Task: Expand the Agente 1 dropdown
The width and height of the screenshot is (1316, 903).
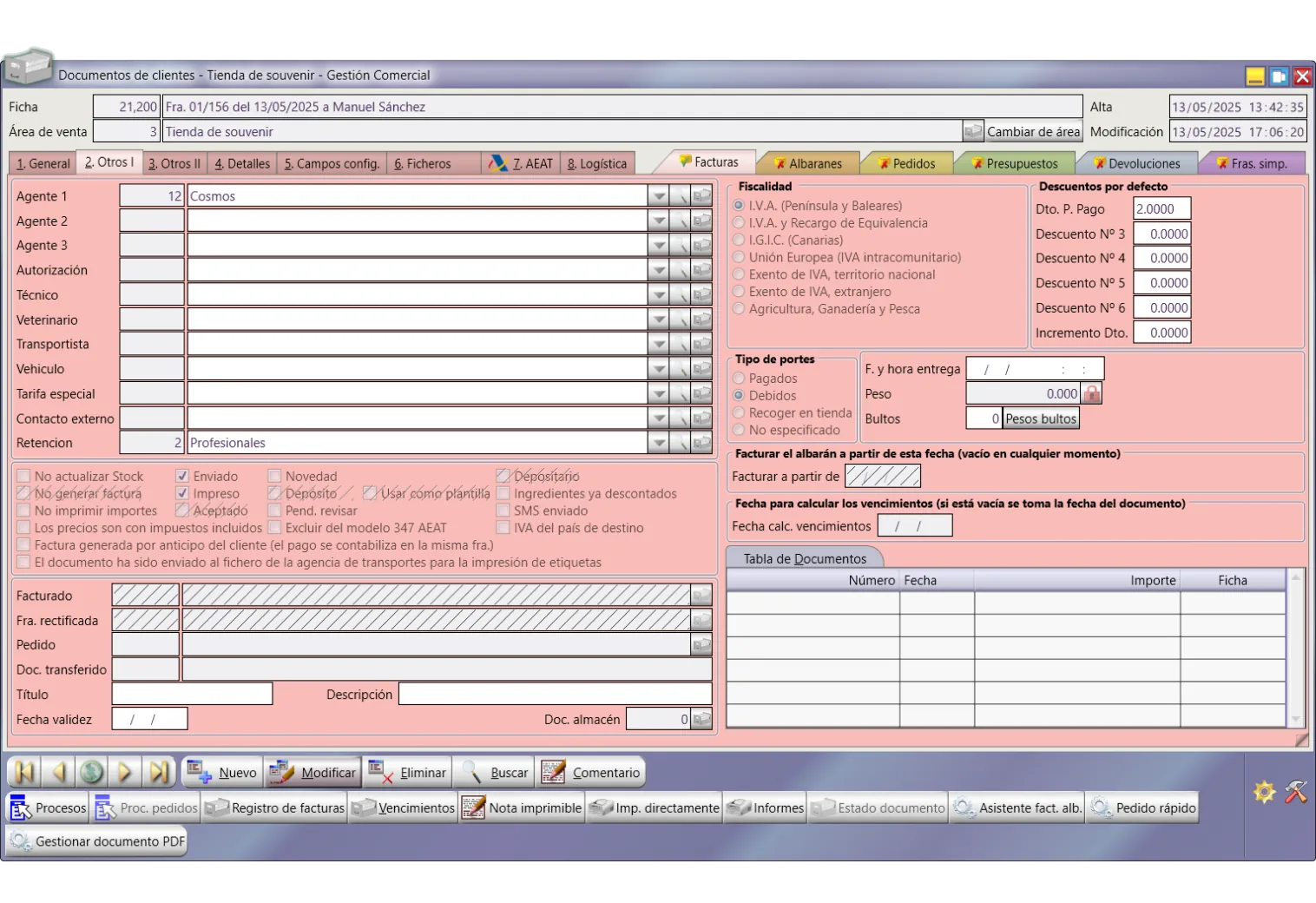Action: tap(659, 196)
